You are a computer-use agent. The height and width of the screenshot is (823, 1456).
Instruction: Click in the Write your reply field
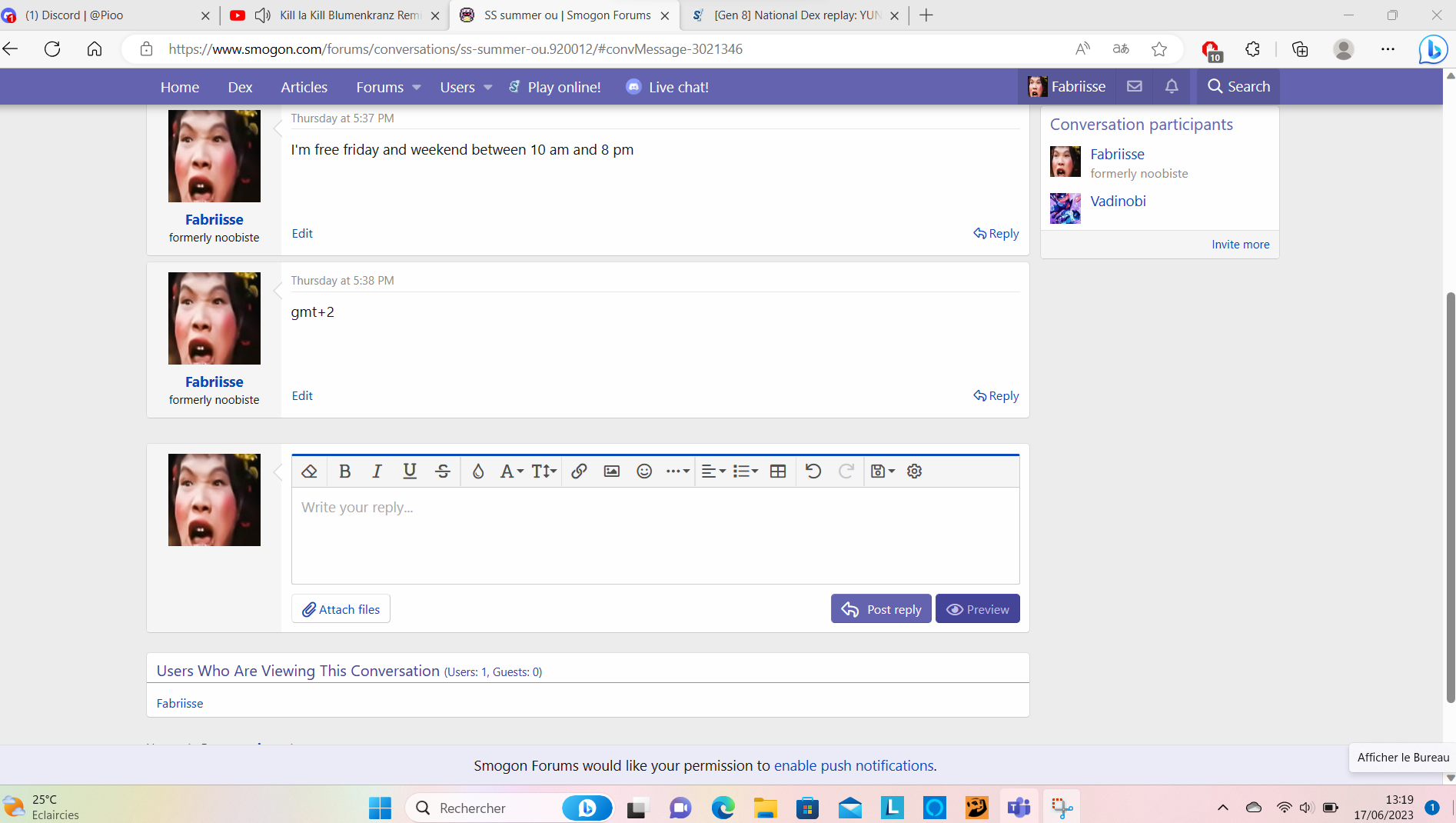[x=655, y=535]
